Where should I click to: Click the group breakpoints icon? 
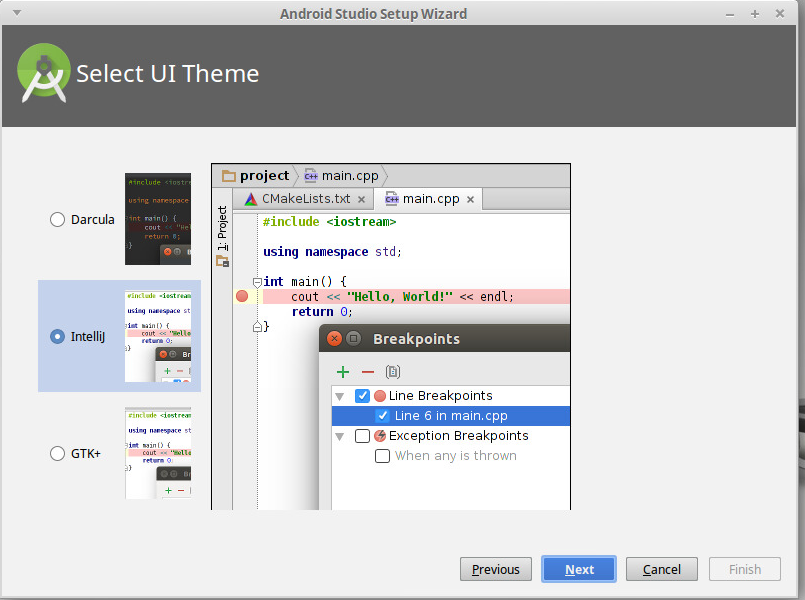pyautogui.click(x=393, y=372)
